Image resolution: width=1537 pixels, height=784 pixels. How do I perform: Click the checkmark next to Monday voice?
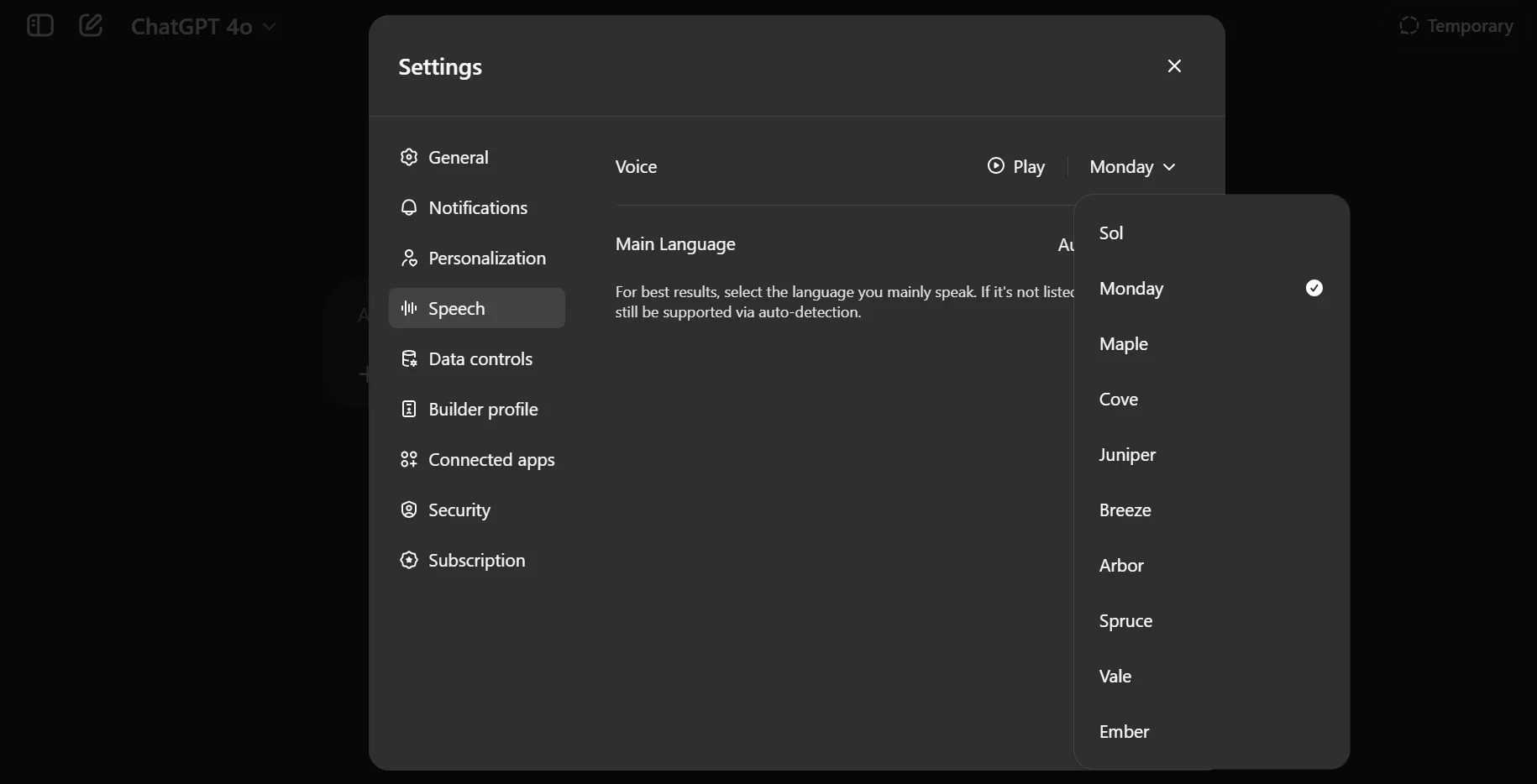pos(1313,288)
